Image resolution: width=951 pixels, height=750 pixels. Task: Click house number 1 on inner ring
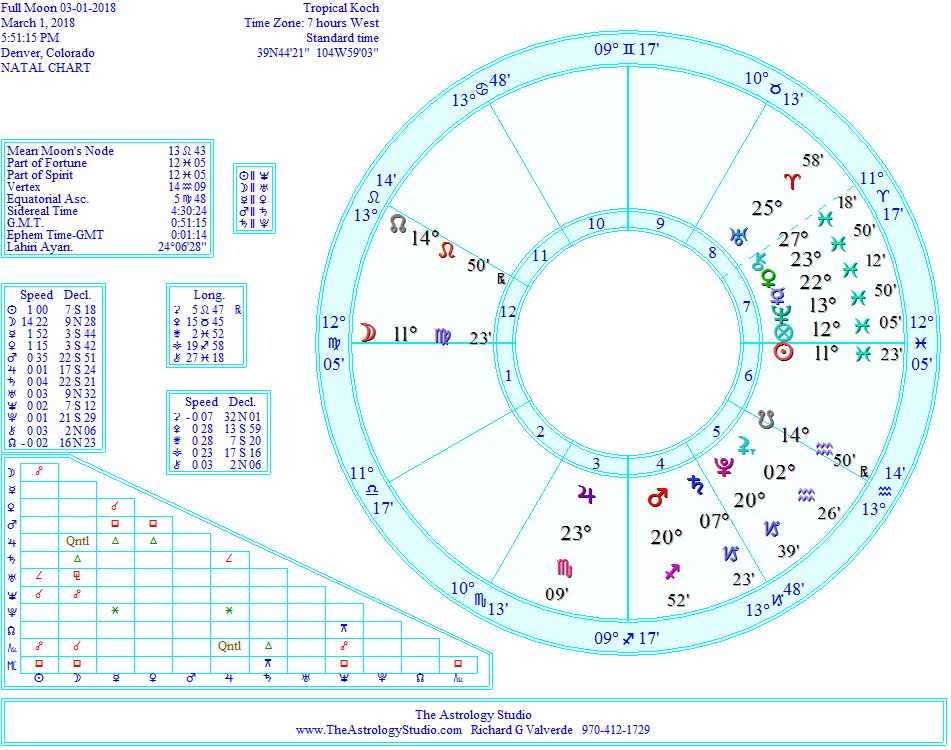(x=508, y=376)
